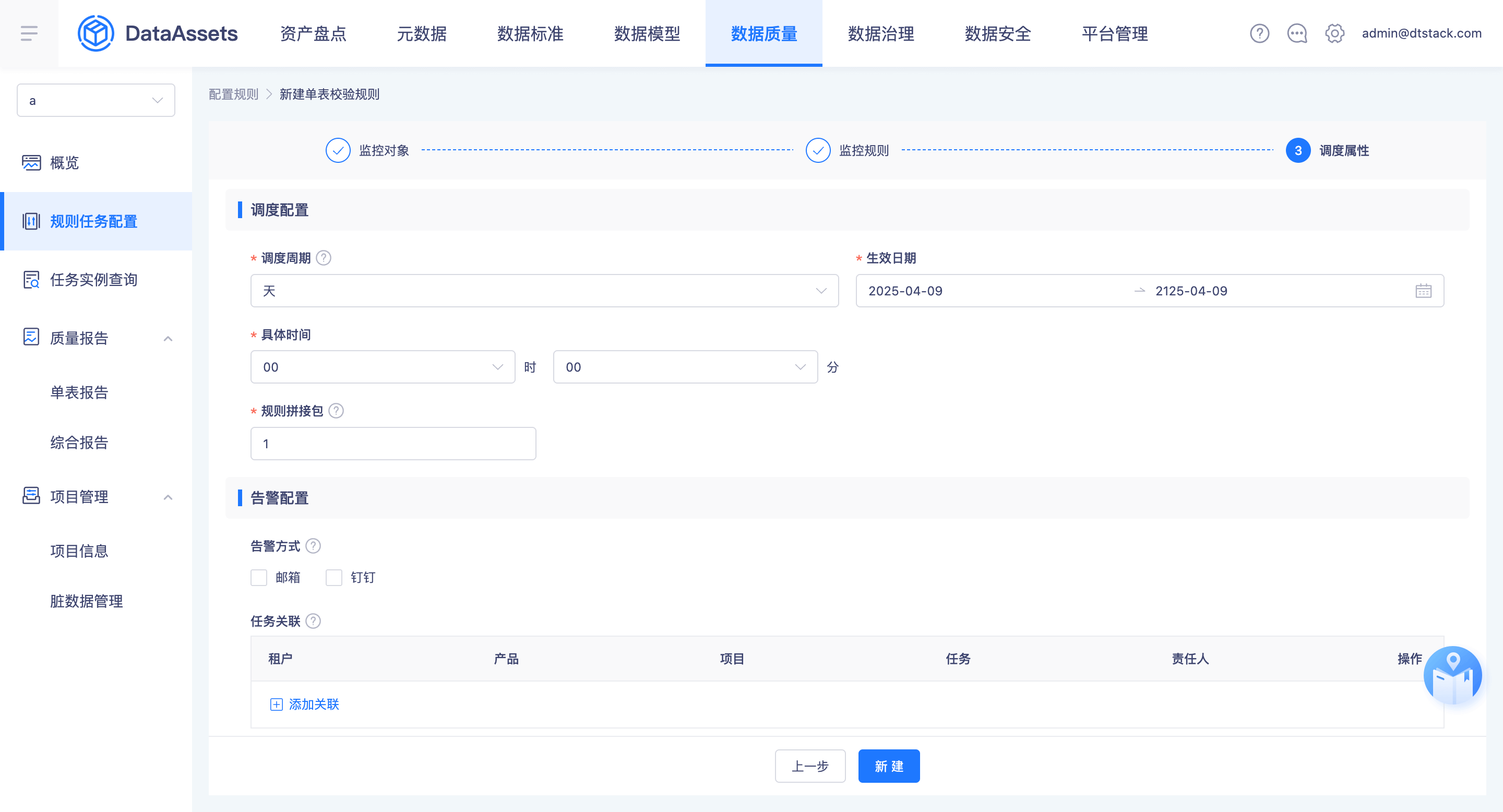The height and width of the screenshot is (812, 1503).
Task: Open the project selector dropdown showing a
Action: click(x=96, y=100)
